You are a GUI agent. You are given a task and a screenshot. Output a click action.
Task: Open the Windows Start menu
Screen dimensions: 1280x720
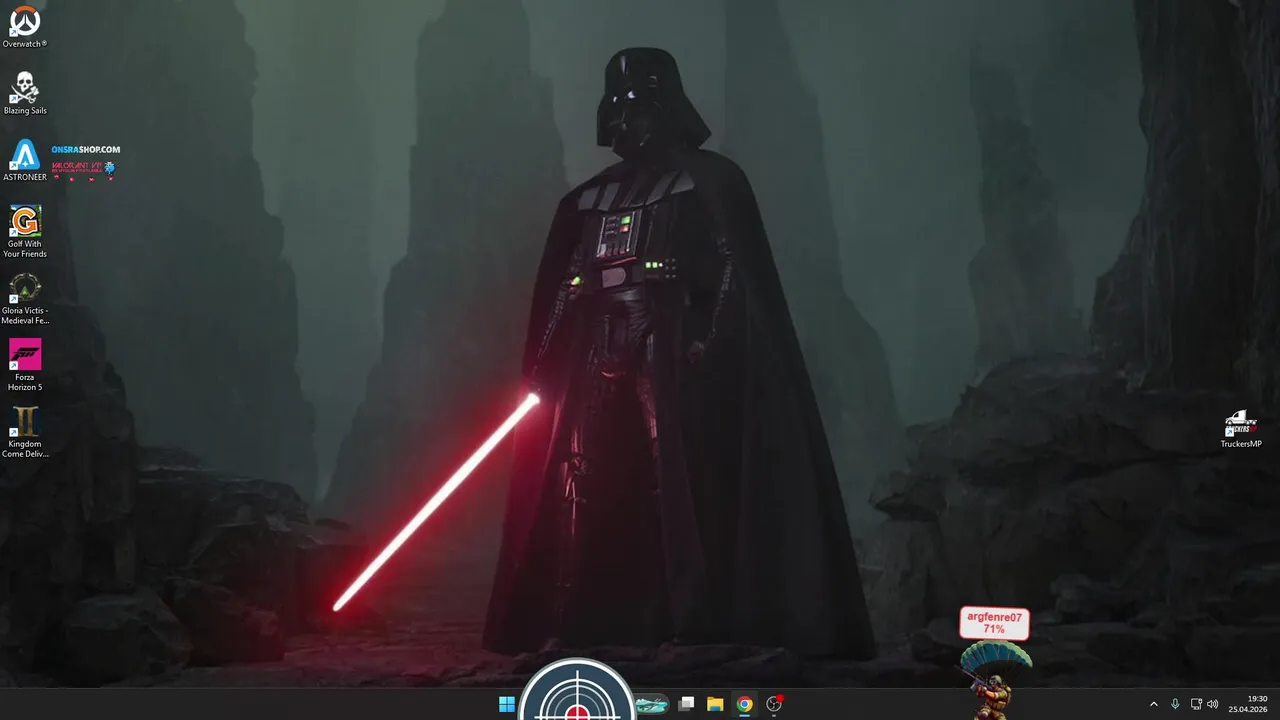pyautogui.click(x=507, y=704)
